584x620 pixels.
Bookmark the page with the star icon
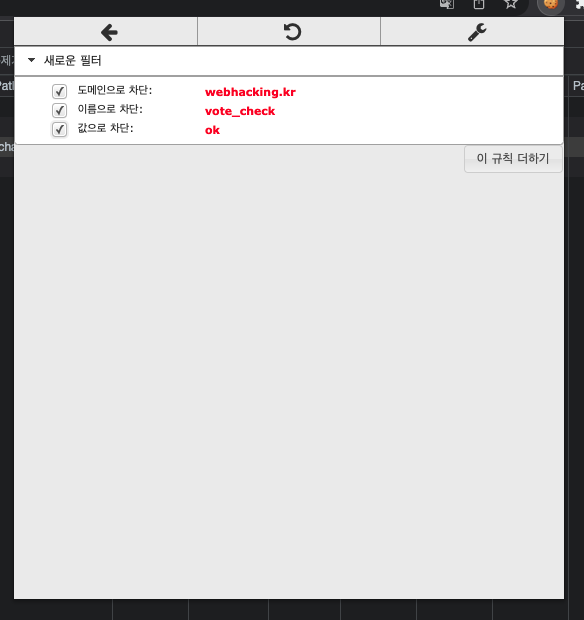511,4
